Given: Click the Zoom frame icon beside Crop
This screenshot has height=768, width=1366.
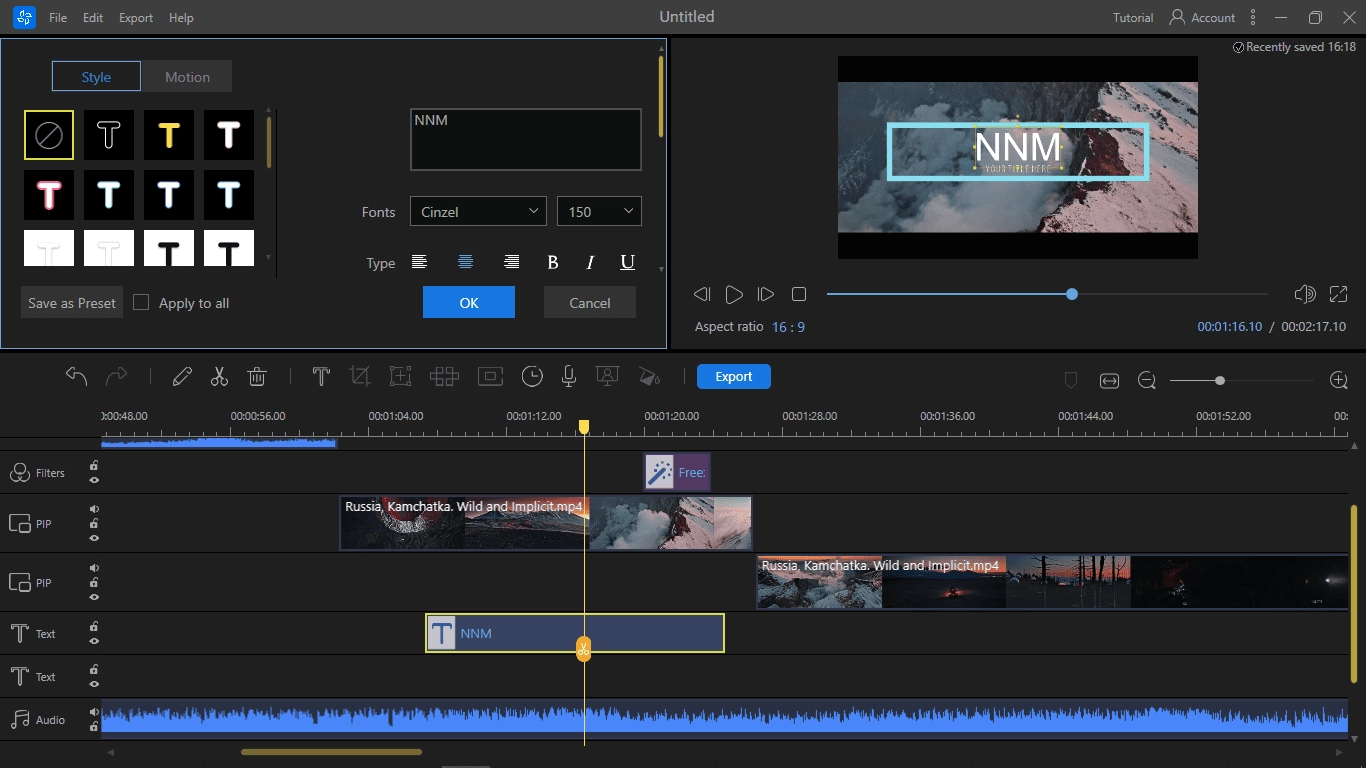Looking at the screenshot, I should [x=401, y=376].
